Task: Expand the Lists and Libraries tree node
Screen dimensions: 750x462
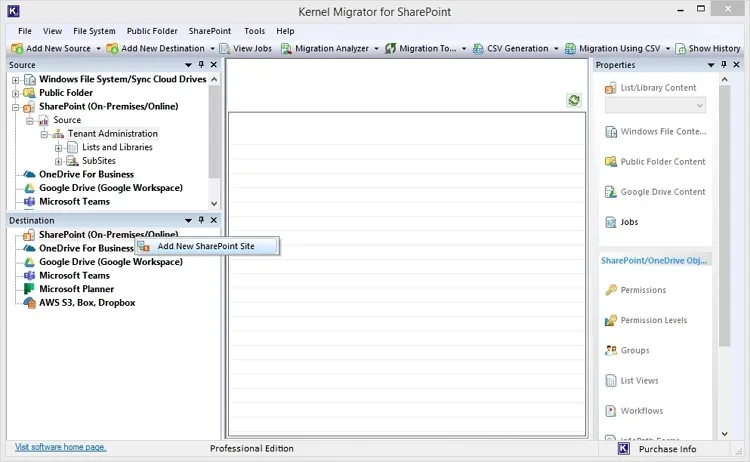Action: coord(58,148)
